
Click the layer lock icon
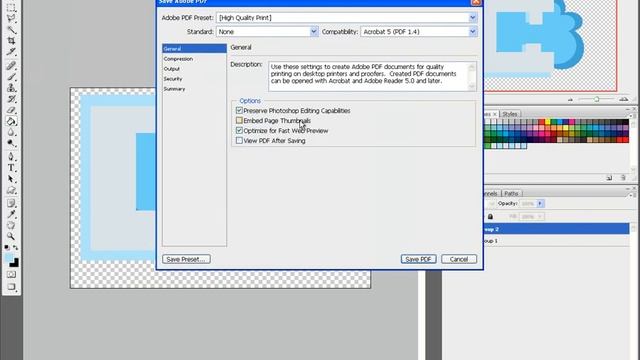point(490,216)
